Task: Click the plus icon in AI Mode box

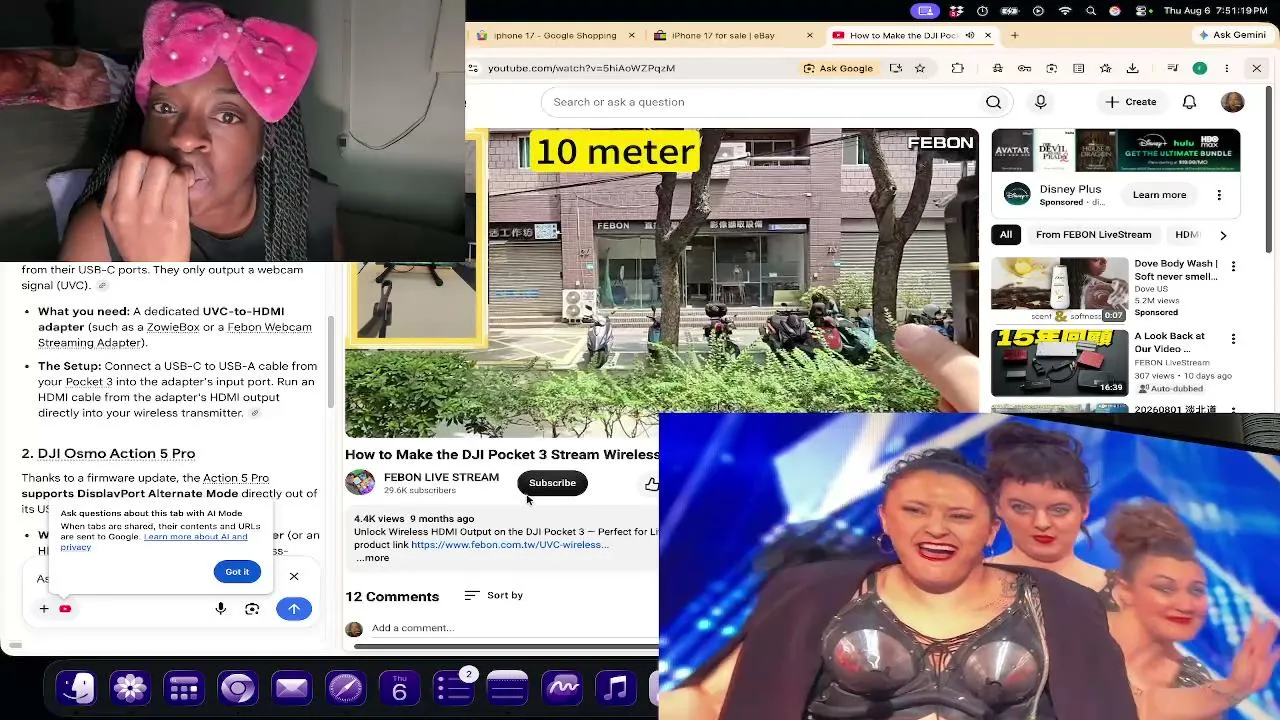Action: pyautogui.click(x=44, y=609)
